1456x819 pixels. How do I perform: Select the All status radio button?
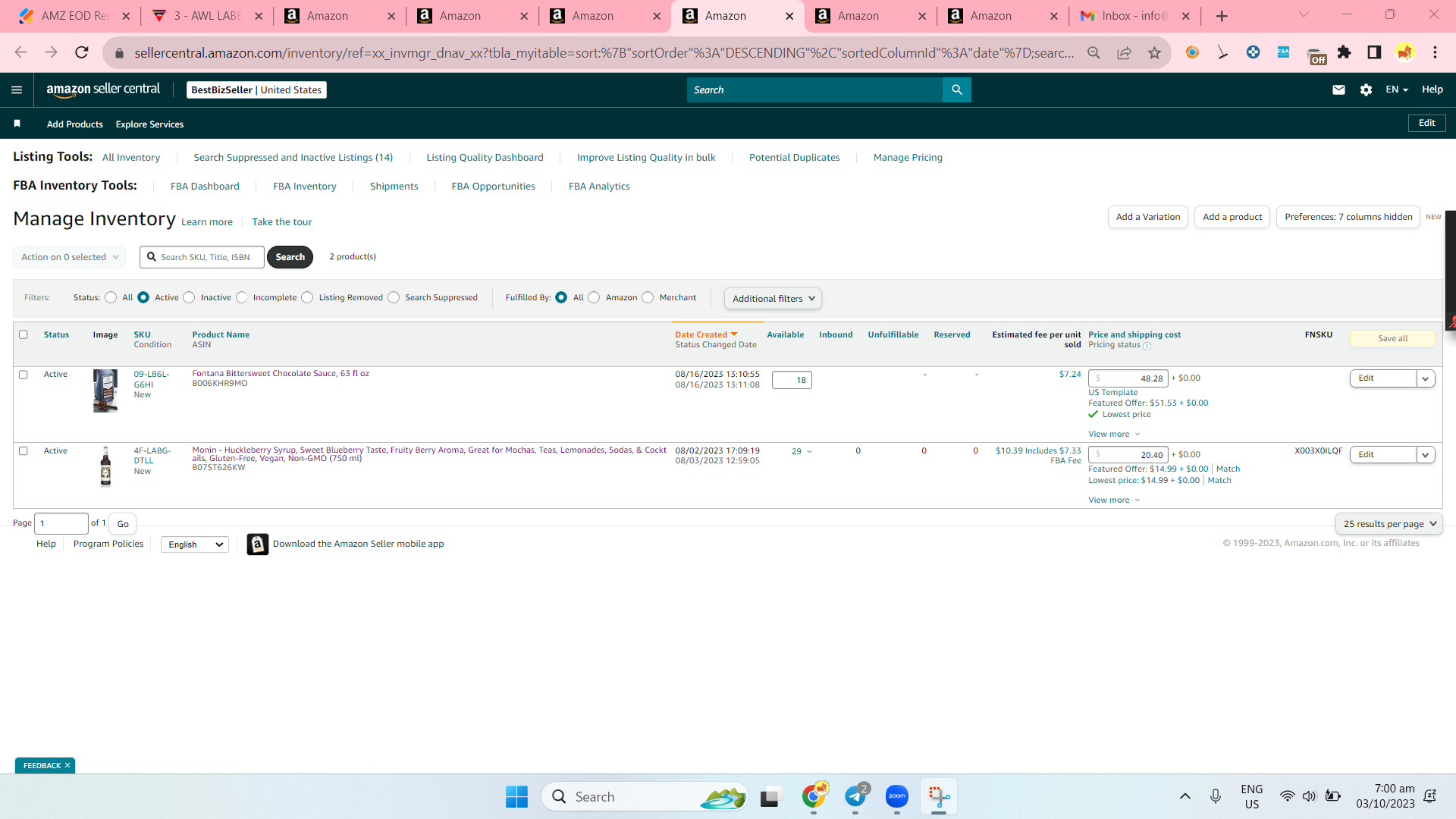click(x=111, y=297)
